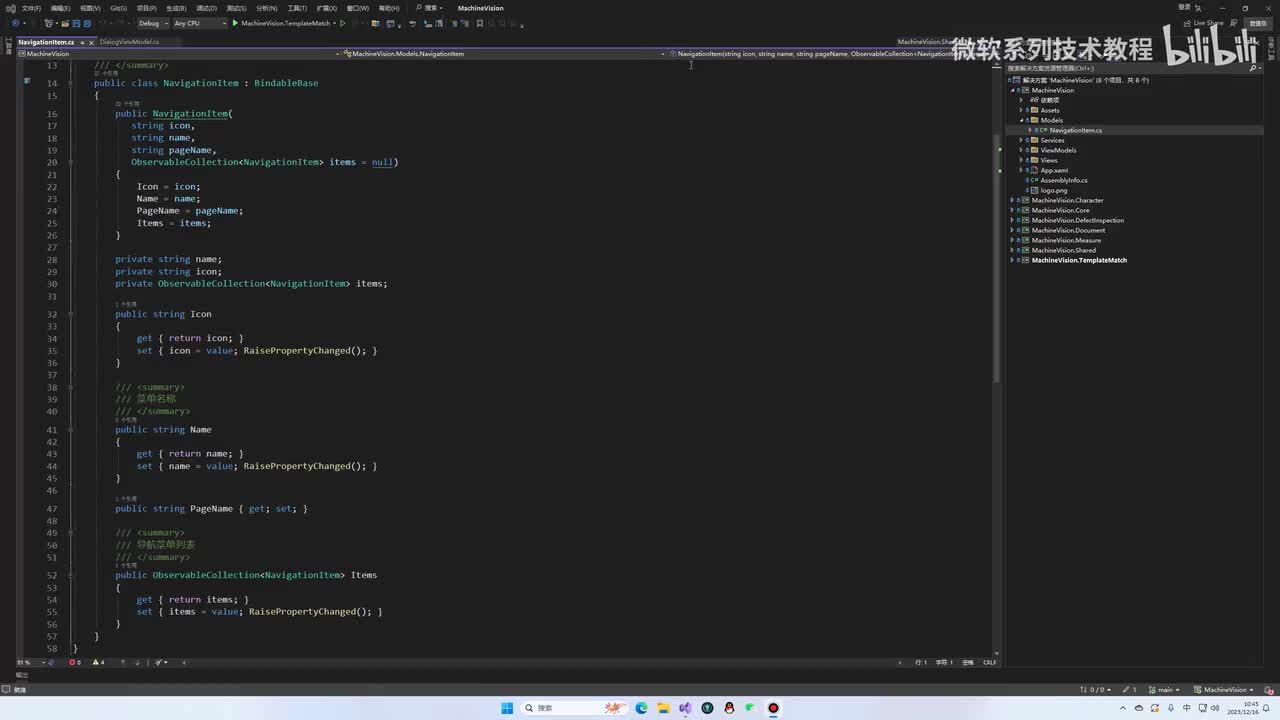Click the NavigationItem.cs file icon in Solution Explorer
The width and height of the screenshot is (1280, 720).
click(1042, 130)
